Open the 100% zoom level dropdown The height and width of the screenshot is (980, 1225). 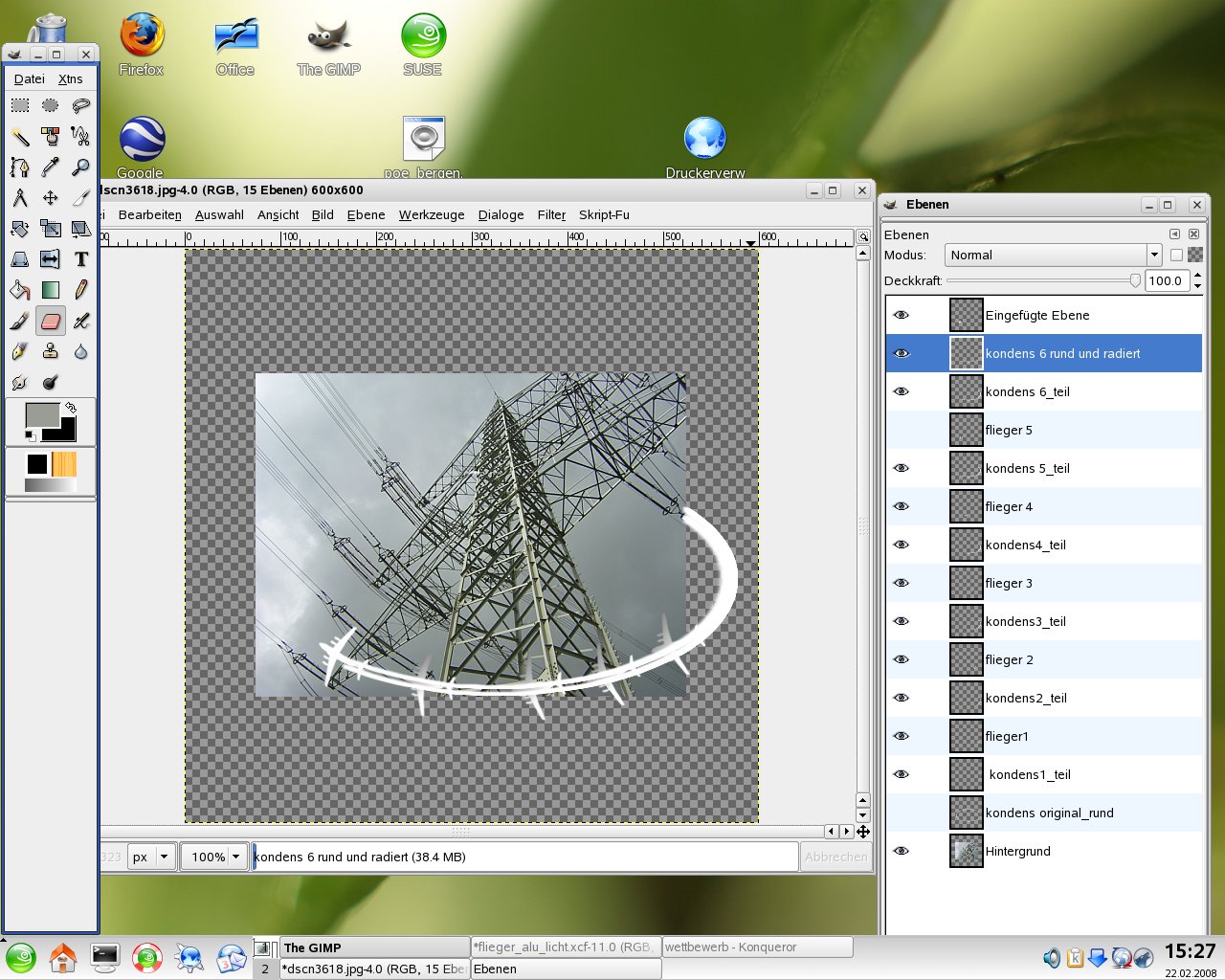[215, 857]
